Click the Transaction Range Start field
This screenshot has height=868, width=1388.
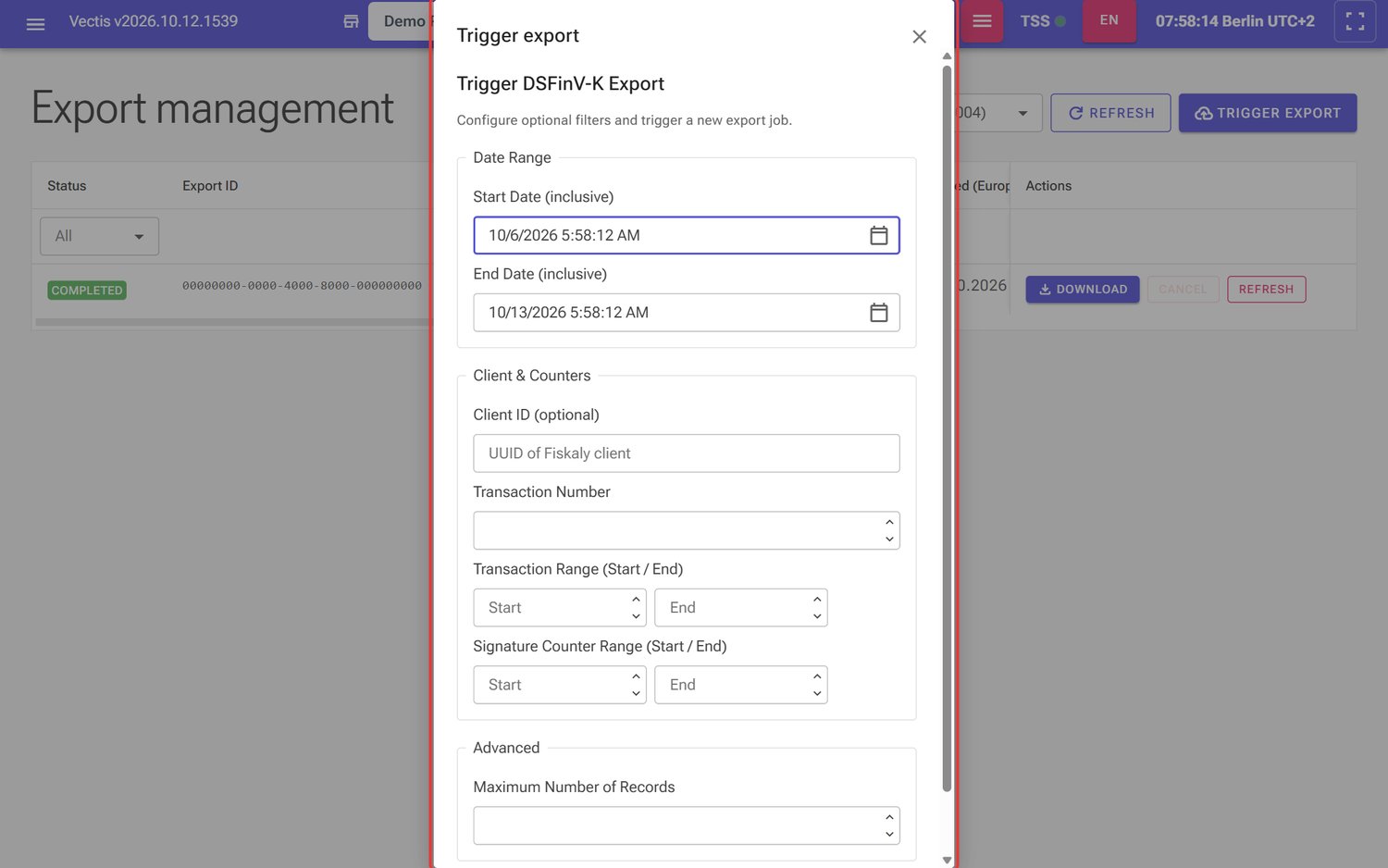(x=559, y=608)
